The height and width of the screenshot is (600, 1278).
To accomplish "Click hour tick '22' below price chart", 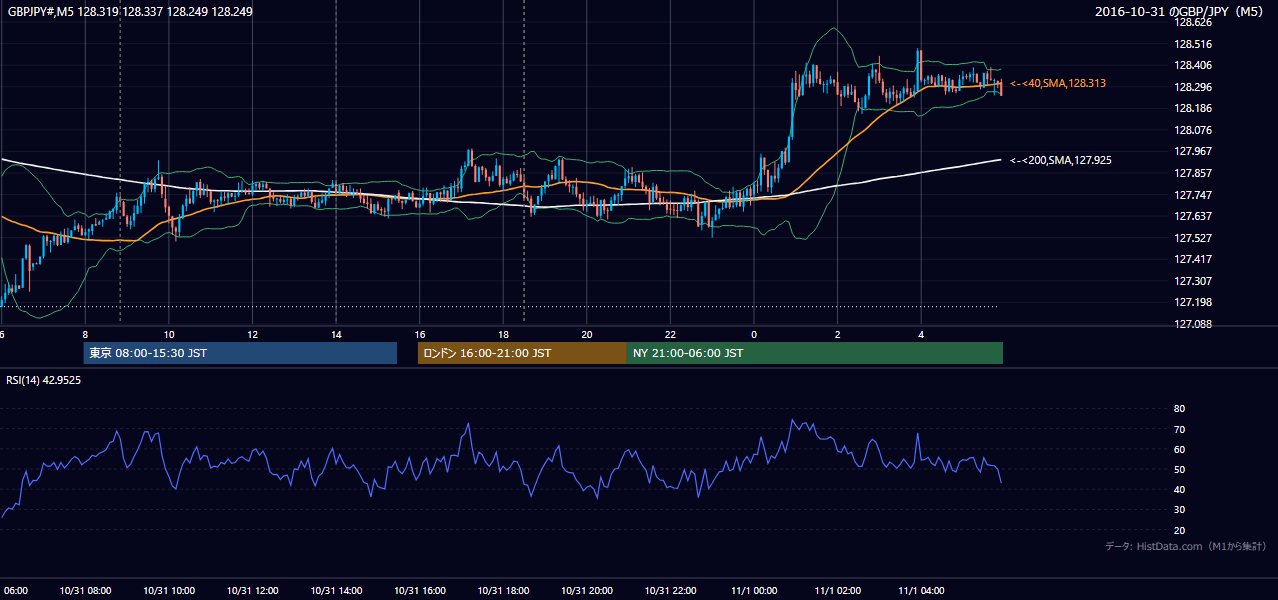I will 670,335.
